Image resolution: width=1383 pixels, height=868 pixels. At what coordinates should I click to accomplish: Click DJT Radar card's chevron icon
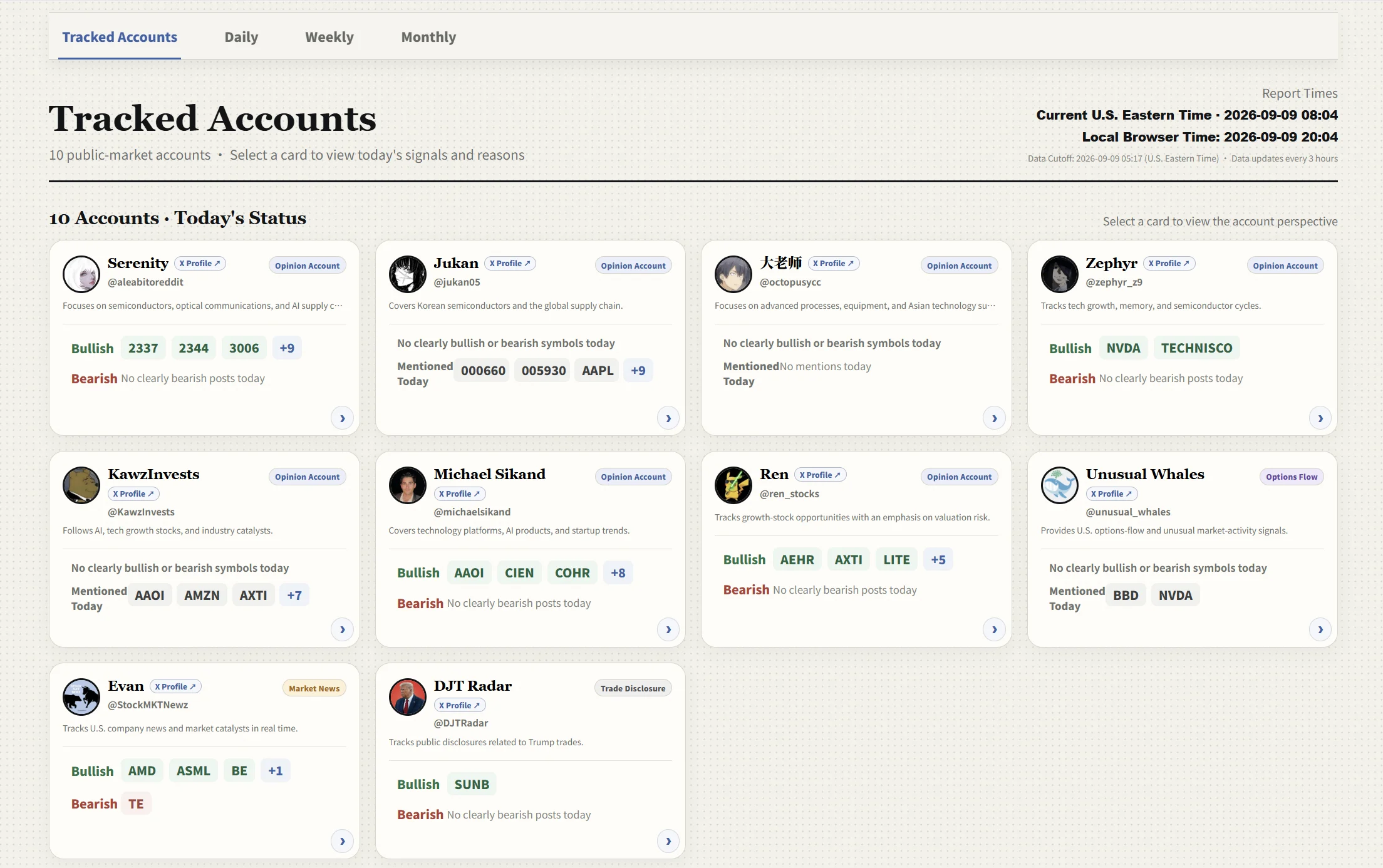[x=668, y=841]
